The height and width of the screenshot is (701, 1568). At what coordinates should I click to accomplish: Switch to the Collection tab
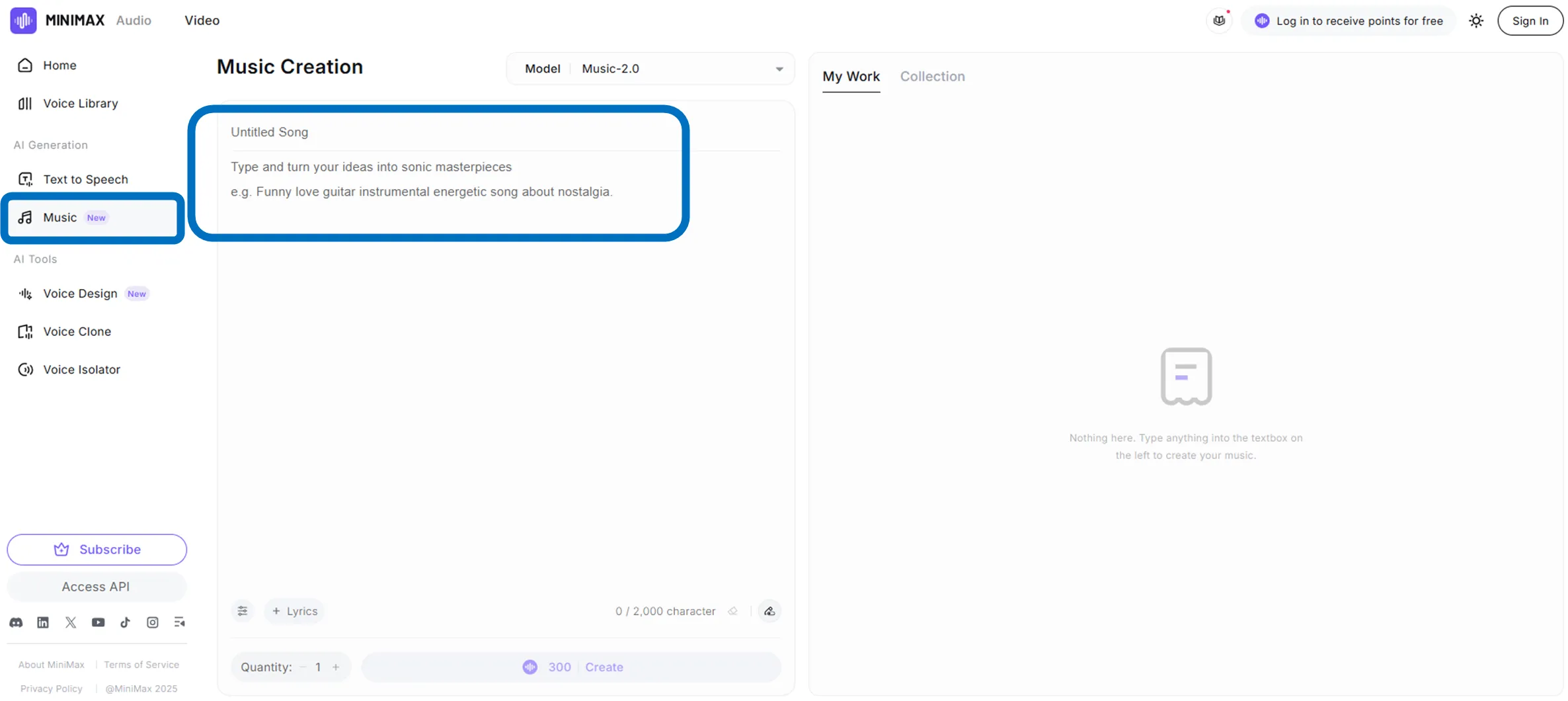click(932, 77)
